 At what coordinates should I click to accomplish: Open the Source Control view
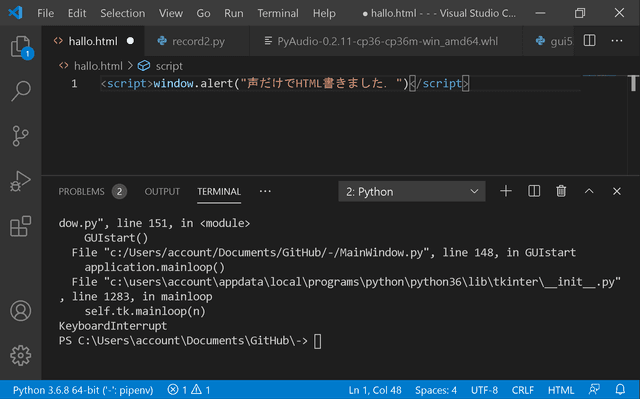pos(20,136)
